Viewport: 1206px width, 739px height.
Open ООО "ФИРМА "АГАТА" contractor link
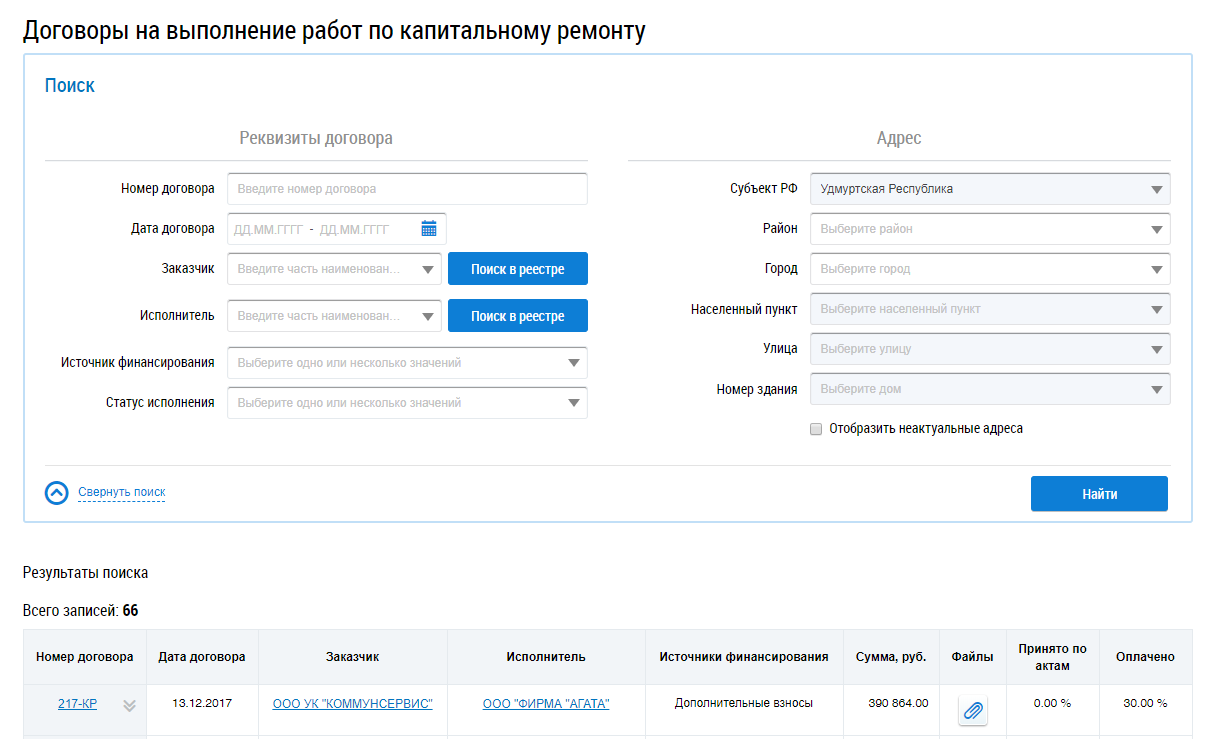545,704
